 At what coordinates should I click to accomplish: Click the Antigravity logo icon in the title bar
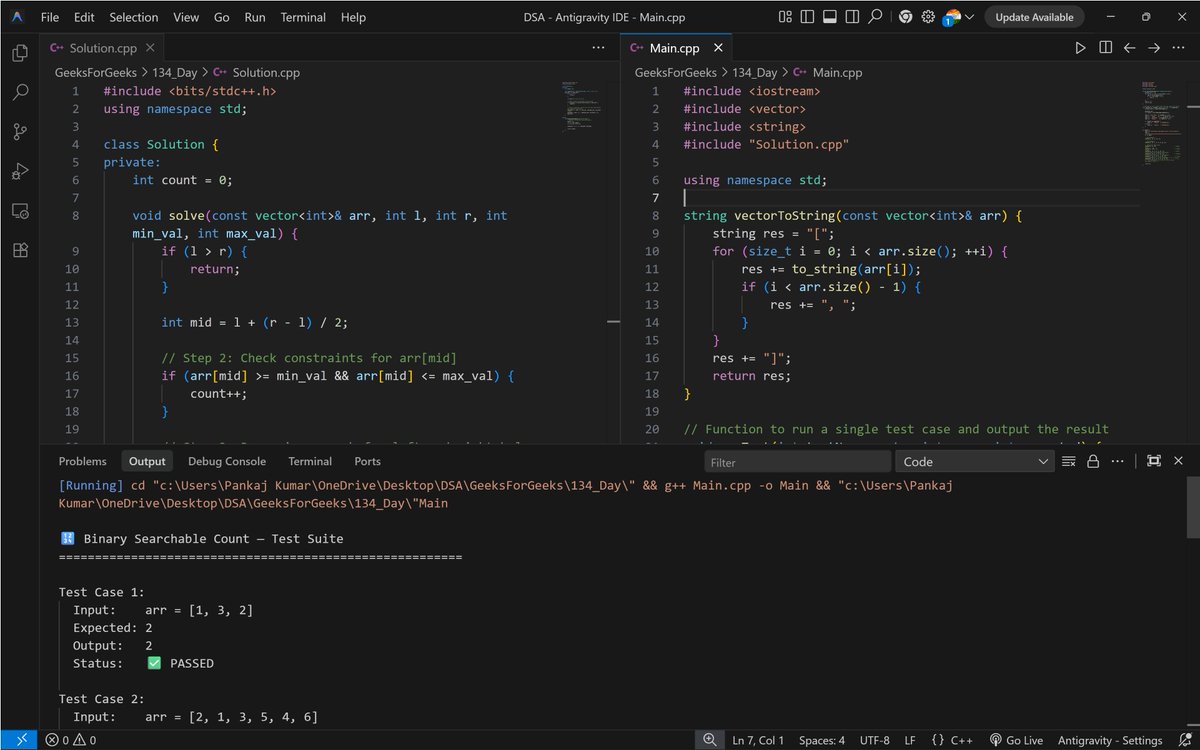click(19, 17)
